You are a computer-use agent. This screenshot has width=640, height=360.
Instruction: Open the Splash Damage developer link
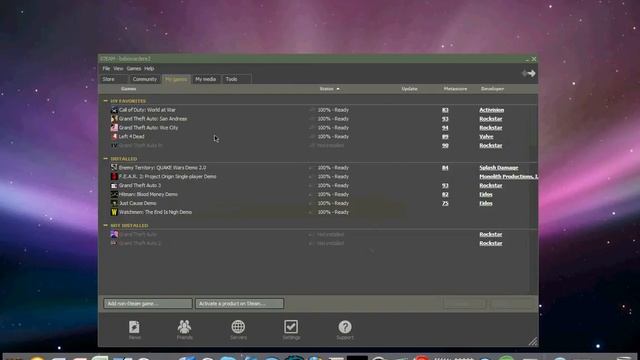[498, 168]
